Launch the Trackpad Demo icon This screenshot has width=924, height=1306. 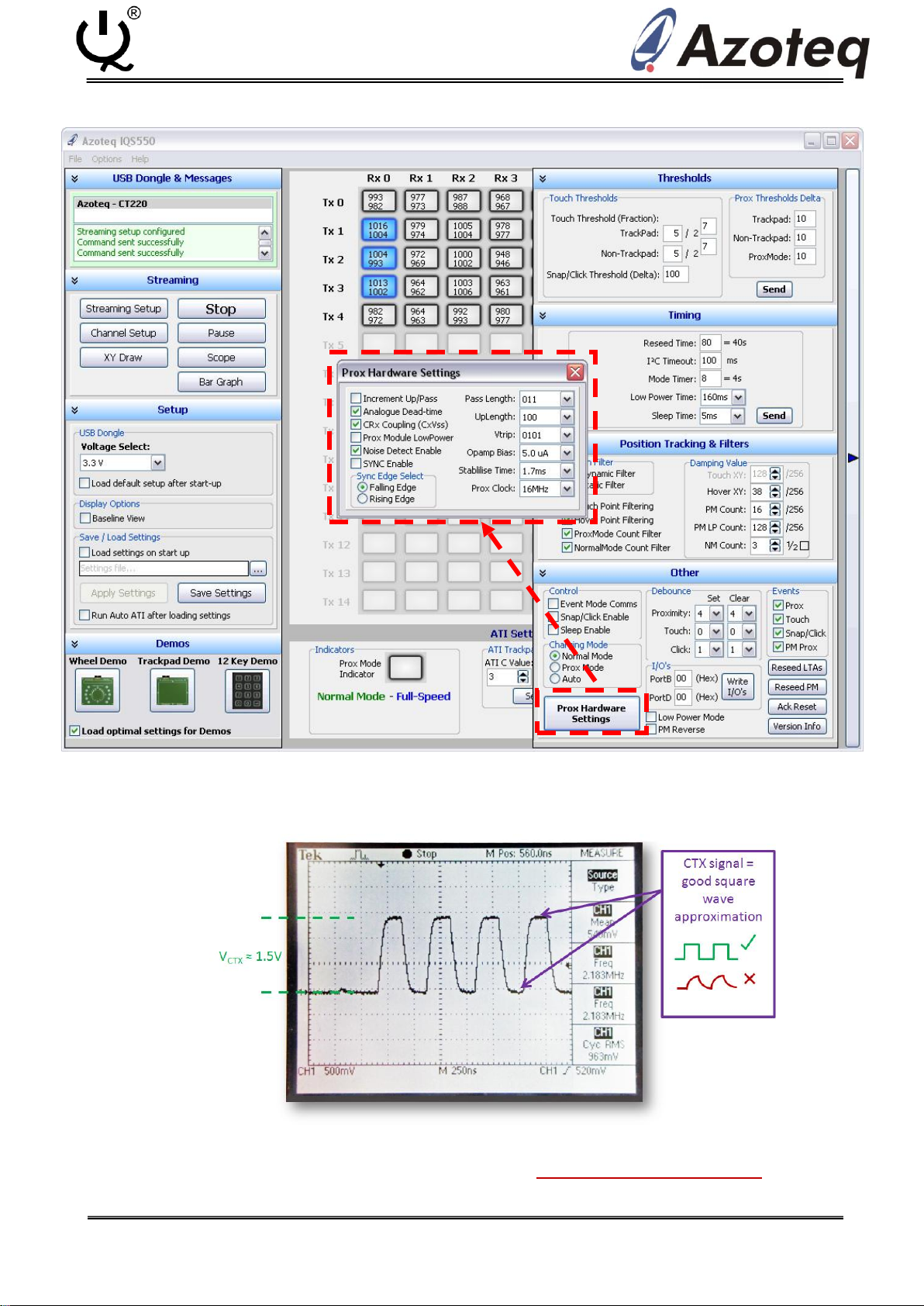pyautogui.click(x=172, y=690)
